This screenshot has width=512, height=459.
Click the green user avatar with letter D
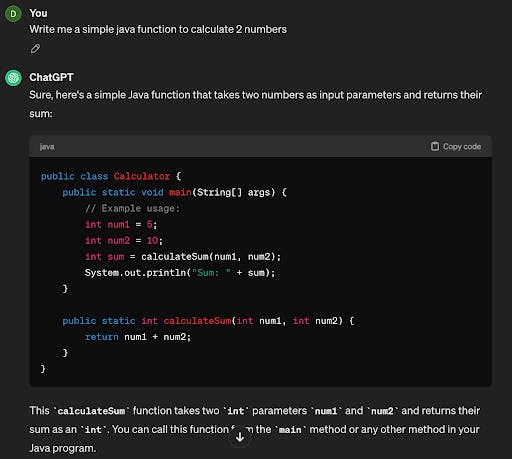(x=13, y=14)
